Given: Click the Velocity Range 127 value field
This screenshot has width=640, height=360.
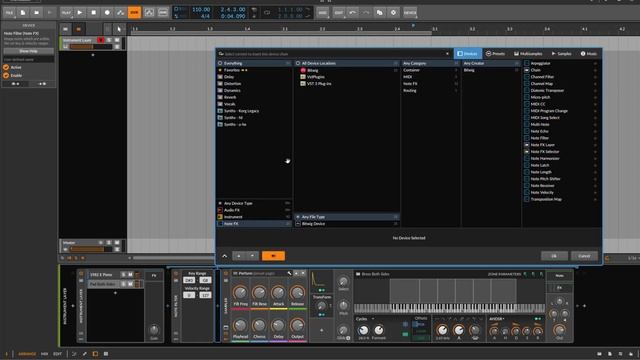Looking at the screenshot, I should [x=205, y=295].
